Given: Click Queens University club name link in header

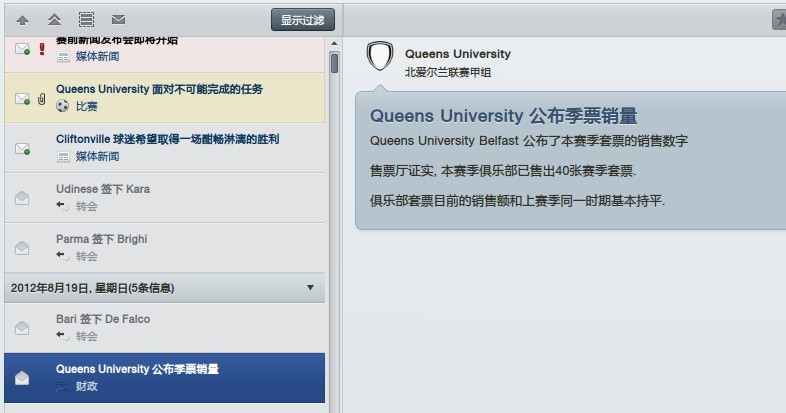Looking at the screenshot, I should pos(458,54).
